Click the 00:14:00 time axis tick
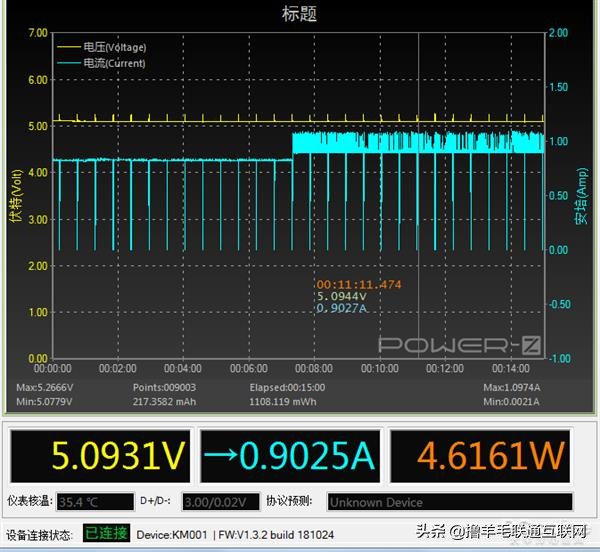The image size is (600, 552). click(511, 368)
